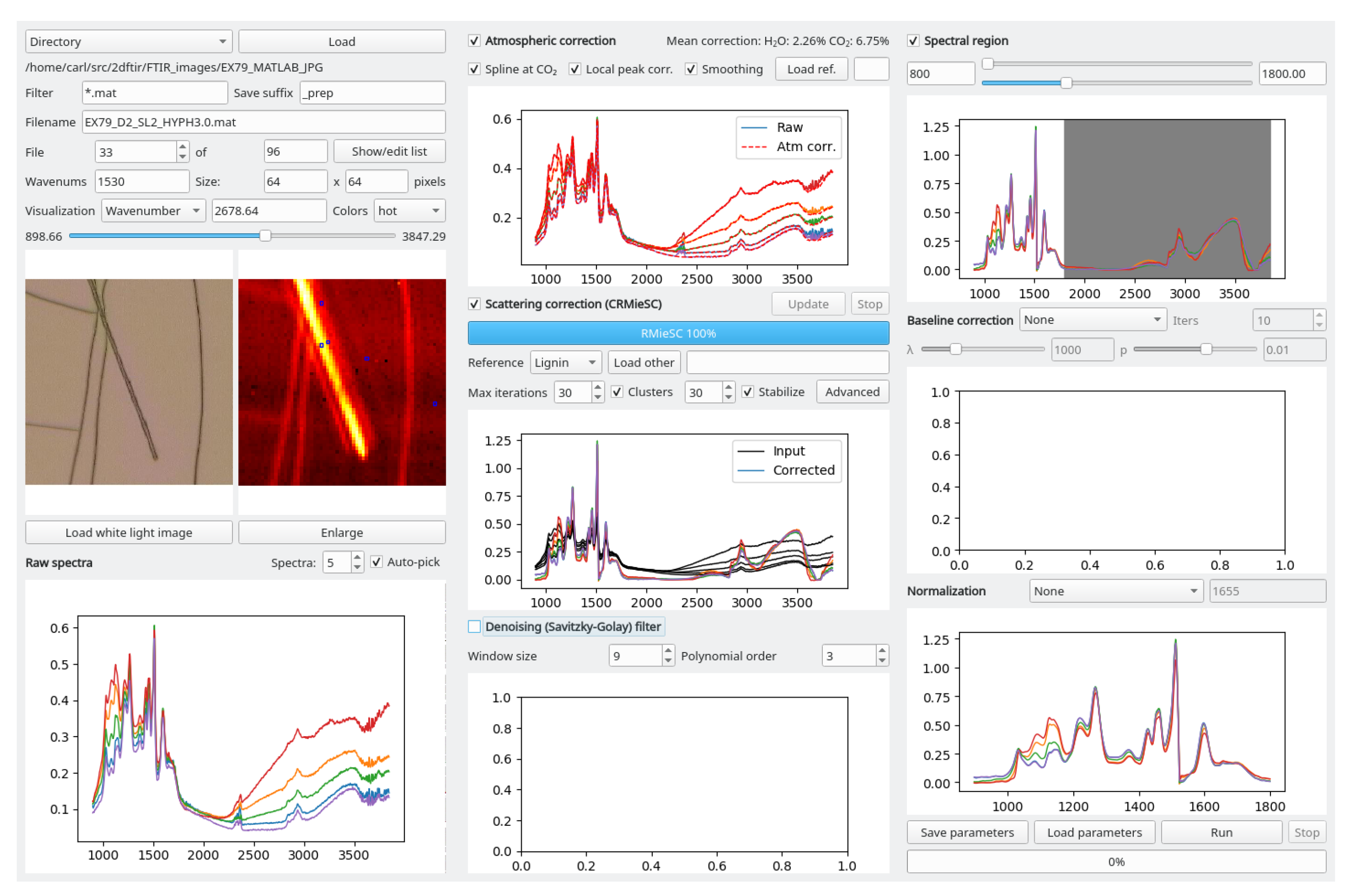Expand the Colors hot dropdown
This screenshot has width=1349, height=896.
point(409,211)
